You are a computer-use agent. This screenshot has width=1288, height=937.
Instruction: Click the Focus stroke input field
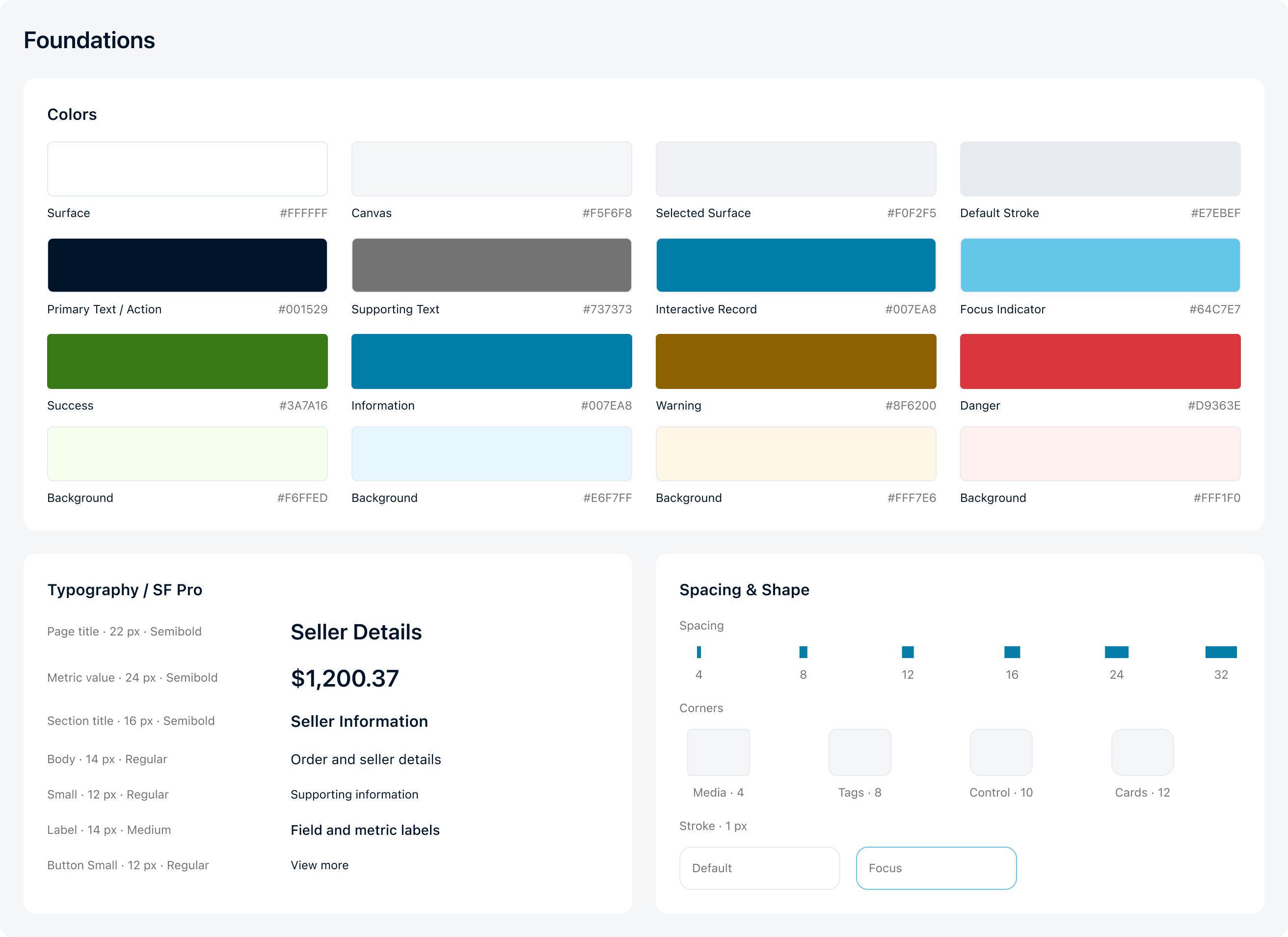point(937,868)
